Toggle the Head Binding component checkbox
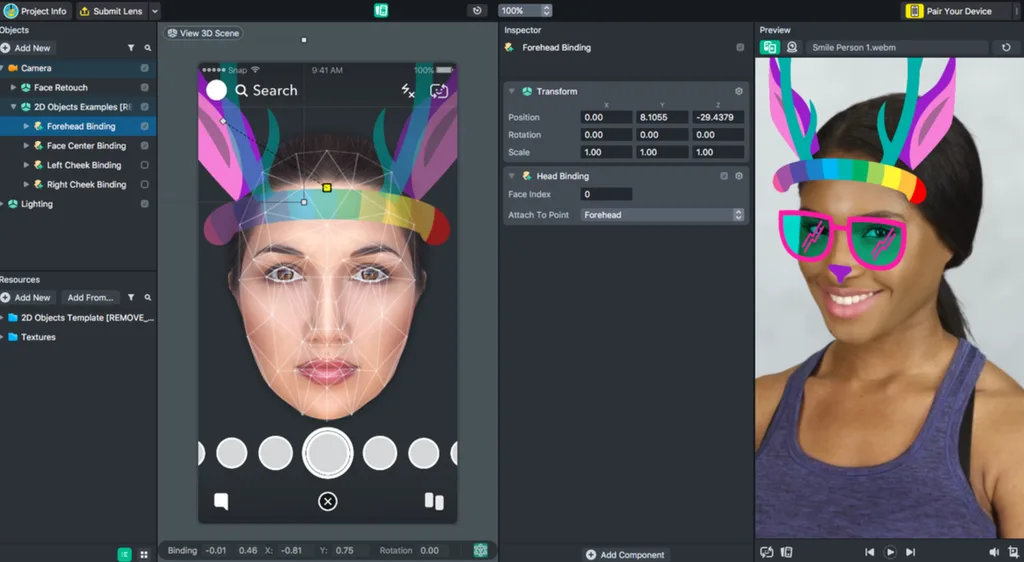The height and width of the screenshot is (562, 1024). pos(724,176)
